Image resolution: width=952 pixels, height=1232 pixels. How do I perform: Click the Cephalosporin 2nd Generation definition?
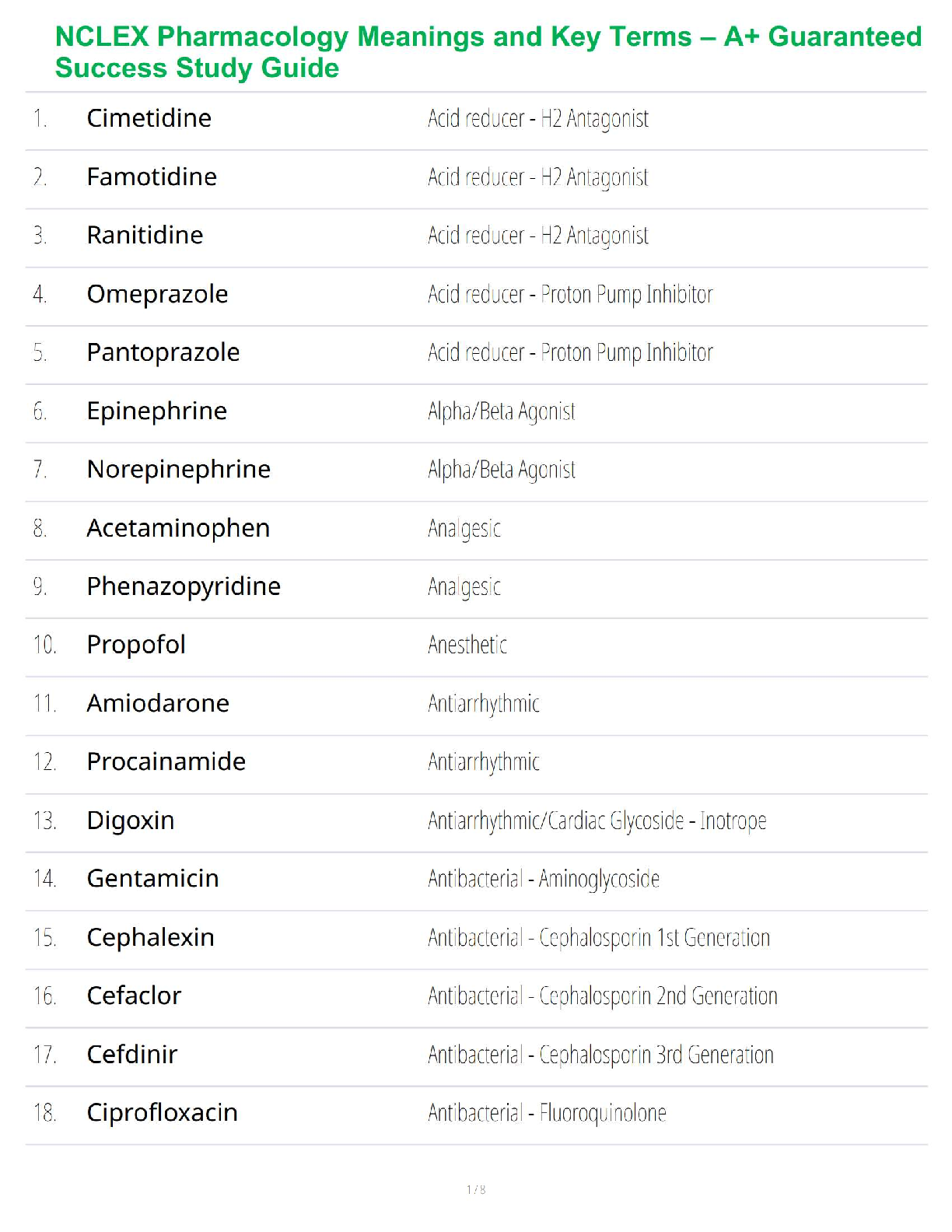[602, 996]
